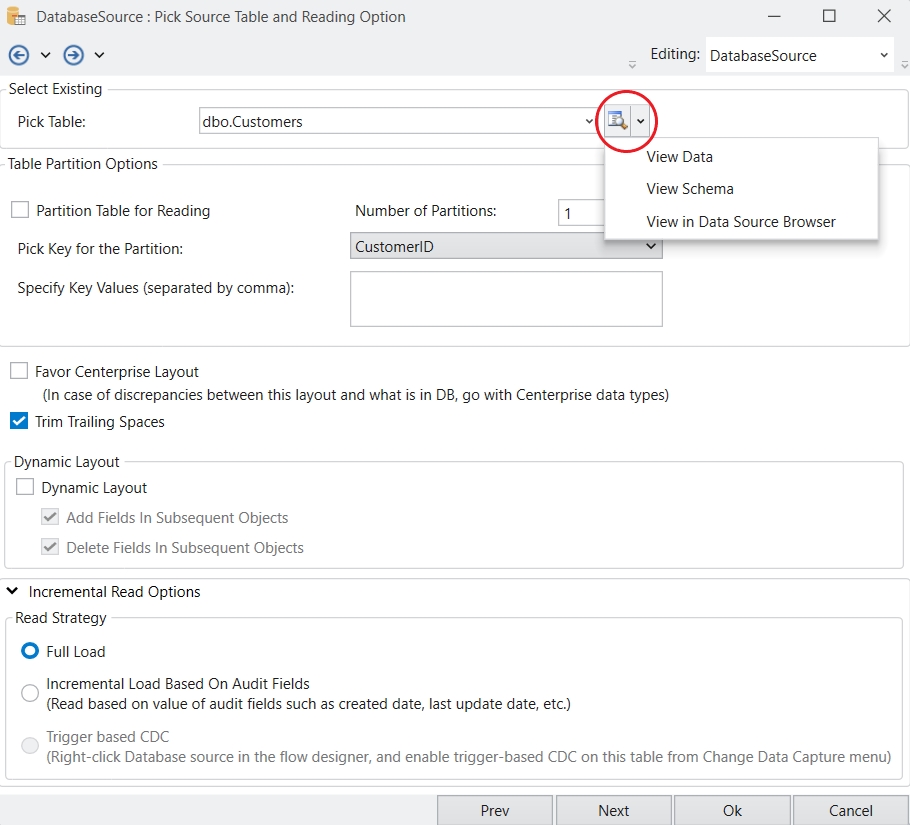Click the back navigation arrow icon

18,55
